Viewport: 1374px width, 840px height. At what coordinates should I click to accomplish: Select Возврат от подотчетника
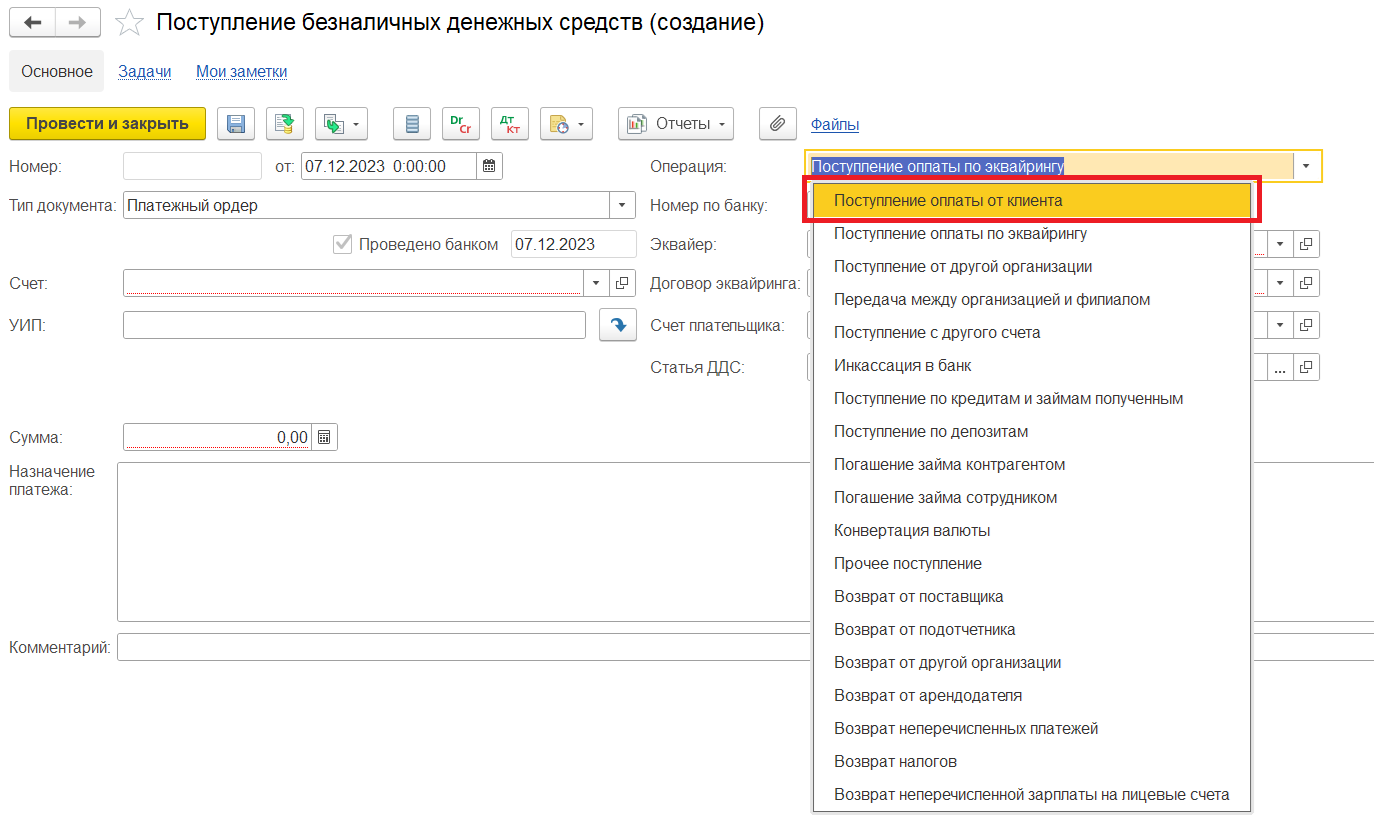pos(1031,630)
